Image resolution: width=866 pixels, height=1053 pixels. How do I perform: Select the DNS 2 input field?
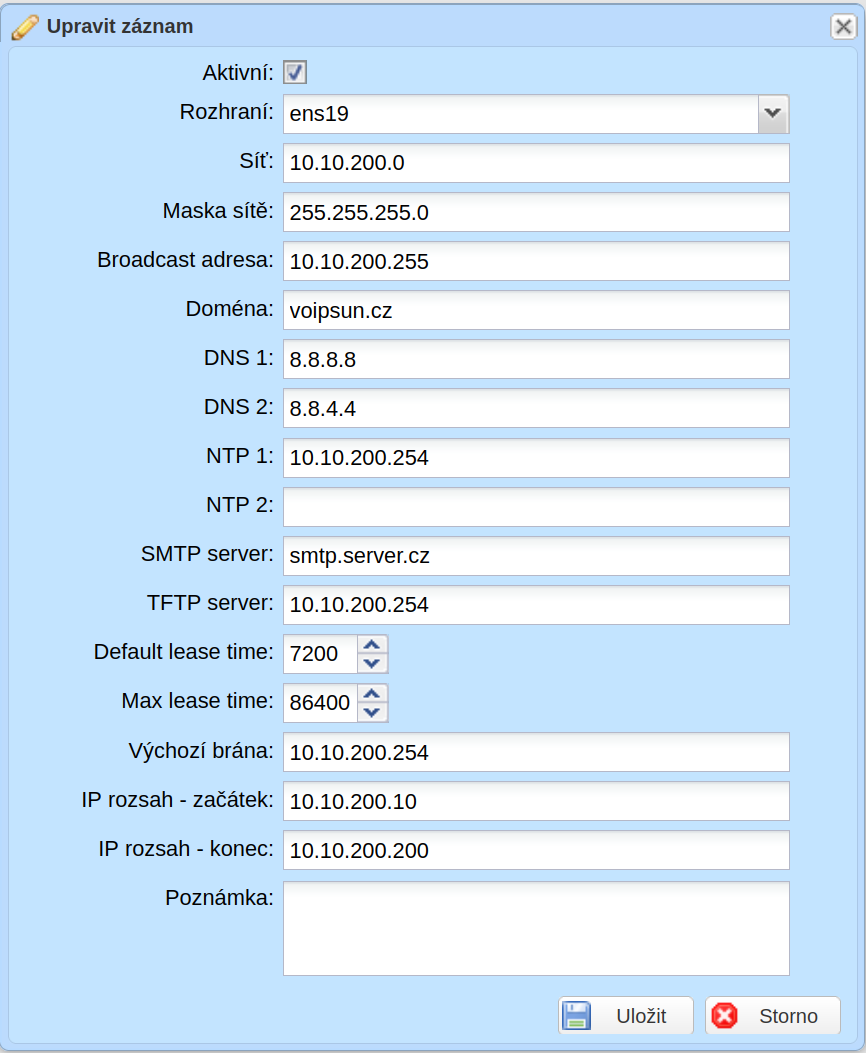coord(536,408)
